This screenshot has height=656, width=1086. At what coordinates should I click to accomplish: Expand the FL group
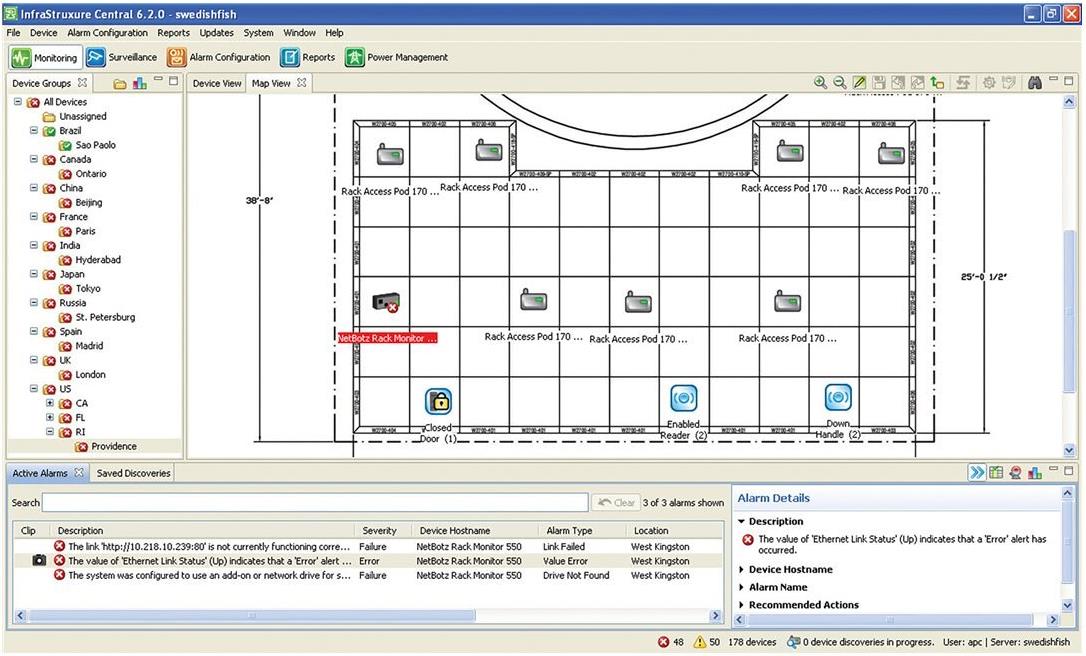(x=50, y=417)
